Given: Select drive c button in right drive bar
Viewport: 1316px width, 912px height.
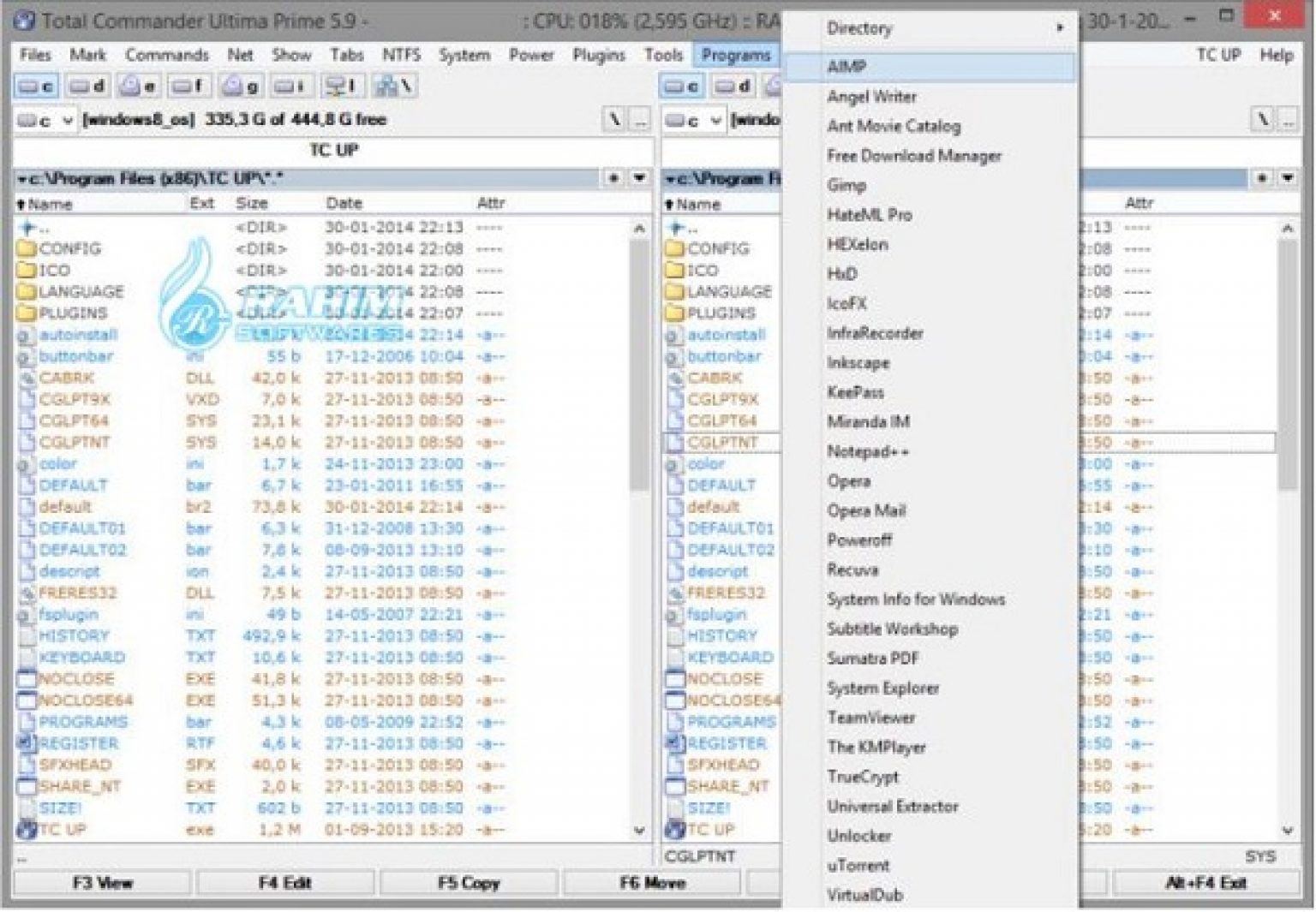Looking at the screenshot, I should click(682, 86).
